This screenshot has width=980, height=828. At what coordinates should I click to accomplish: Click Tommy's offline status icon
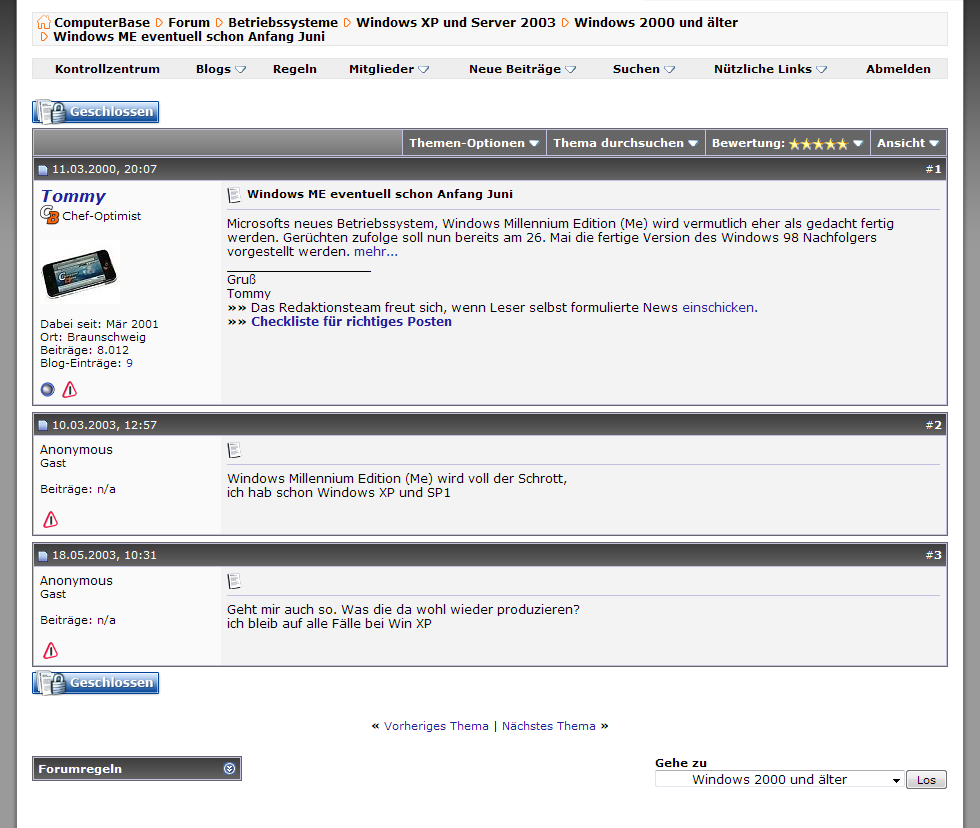pos(48,390)
